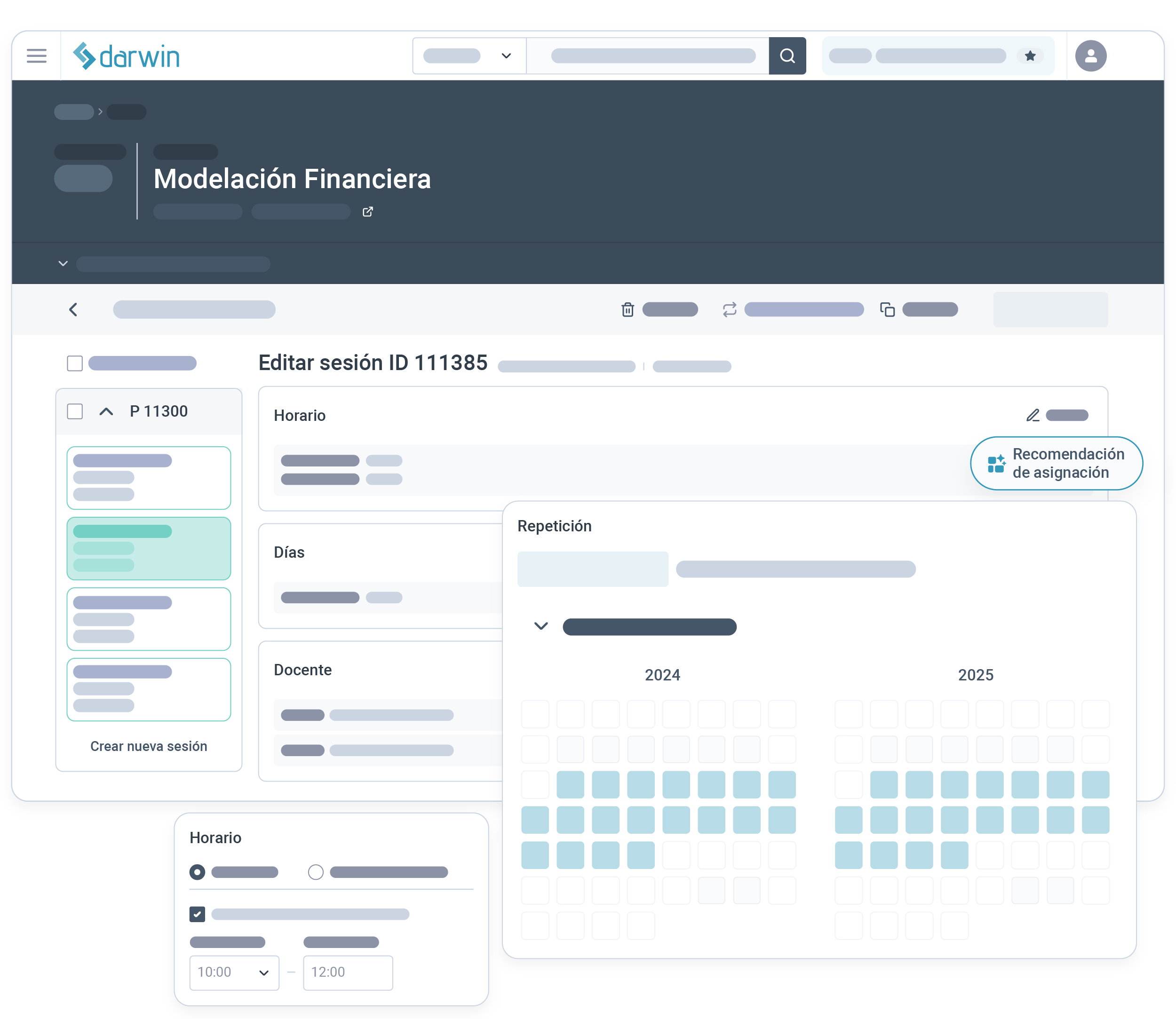
Task: Click the star favorite icon
Action: point(1030,56)
